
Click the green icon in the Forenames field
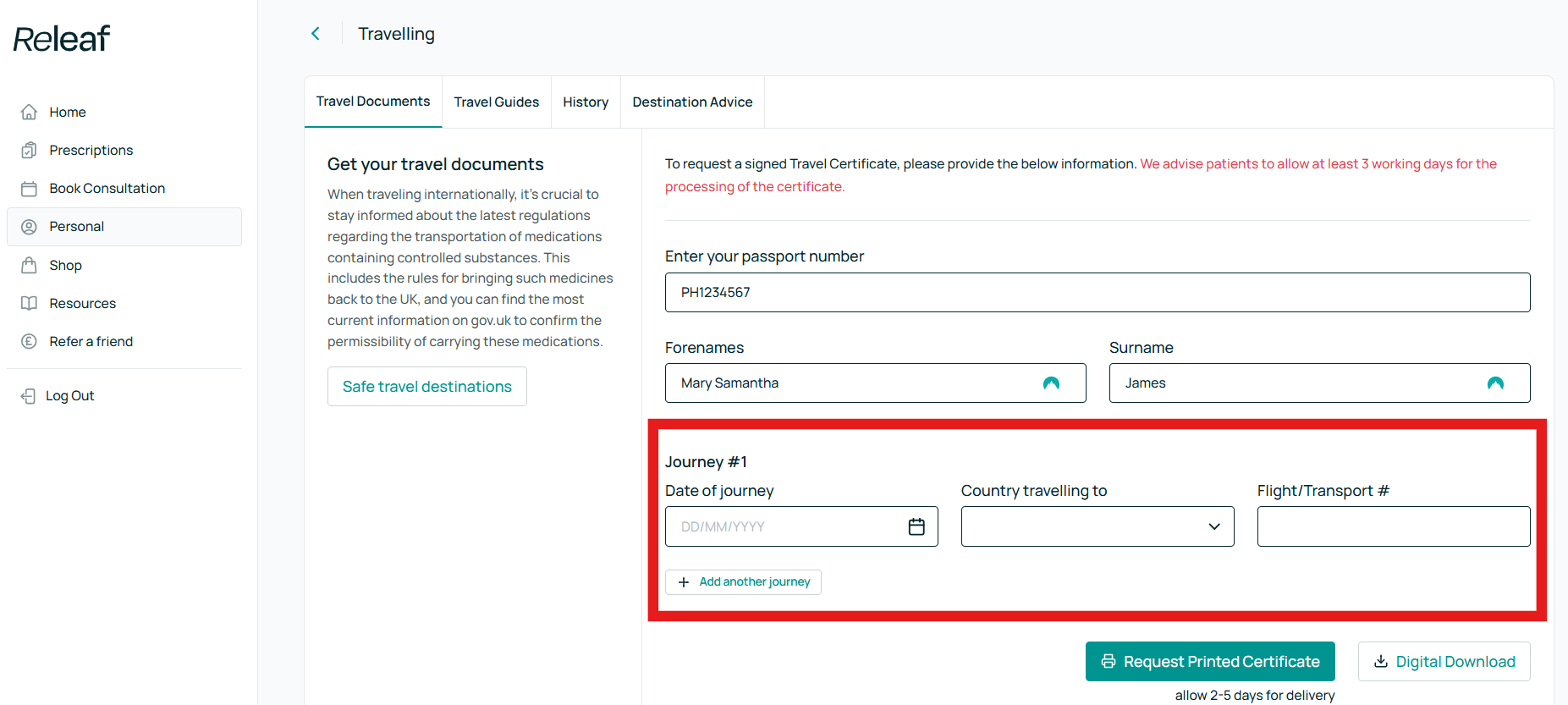pos(1051,383)
